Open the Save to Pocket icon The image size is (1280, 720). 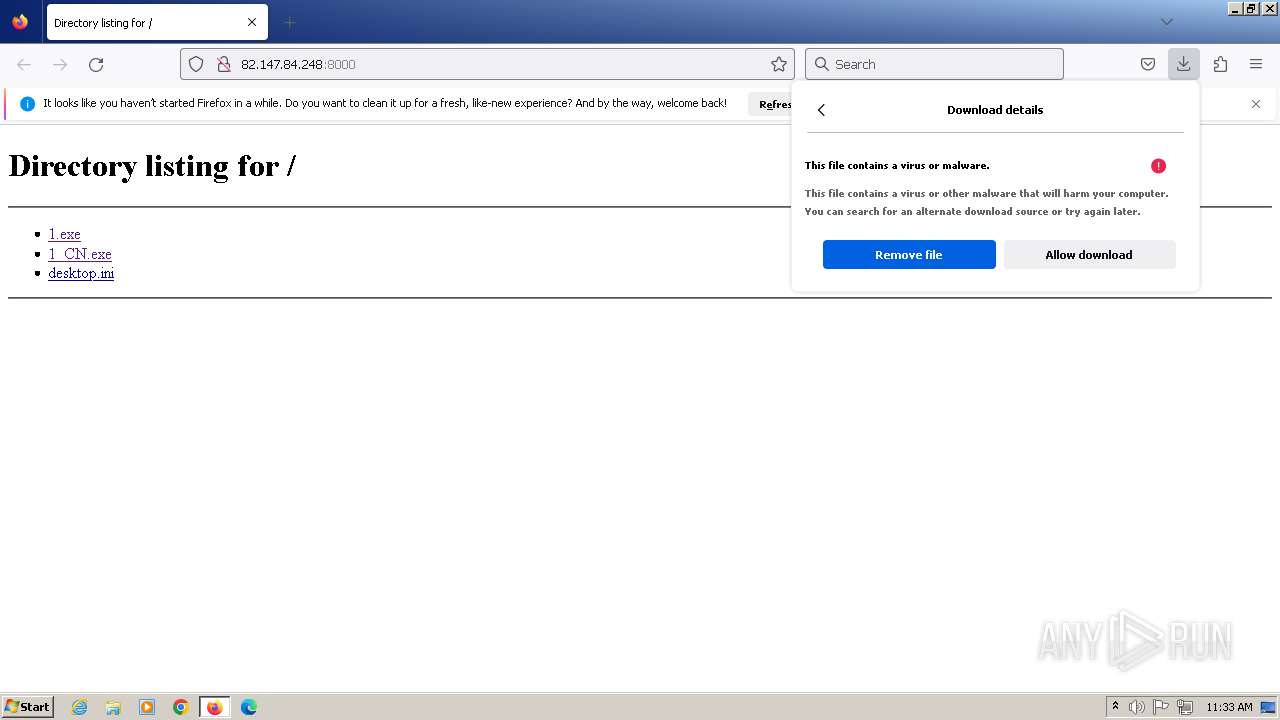click(1148, 64)
